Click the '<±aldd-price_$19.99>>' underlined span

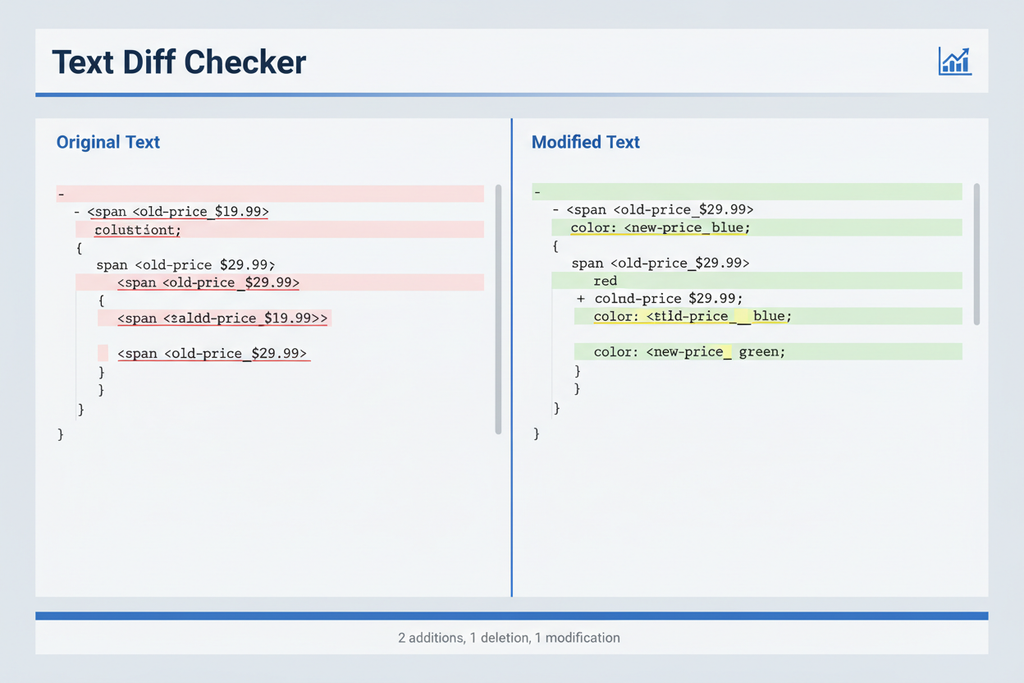tap(222, 318)
